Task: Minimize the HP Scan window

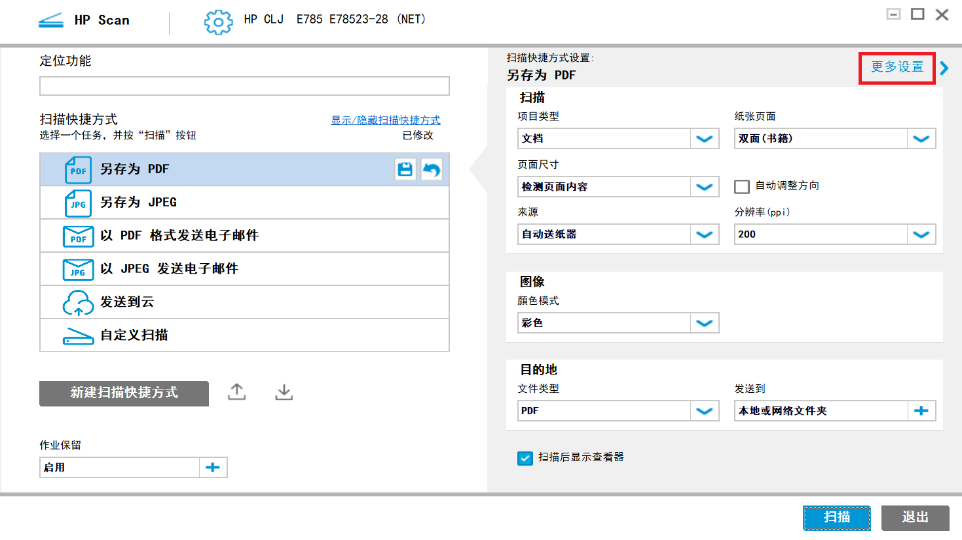Action: (893, 14)
